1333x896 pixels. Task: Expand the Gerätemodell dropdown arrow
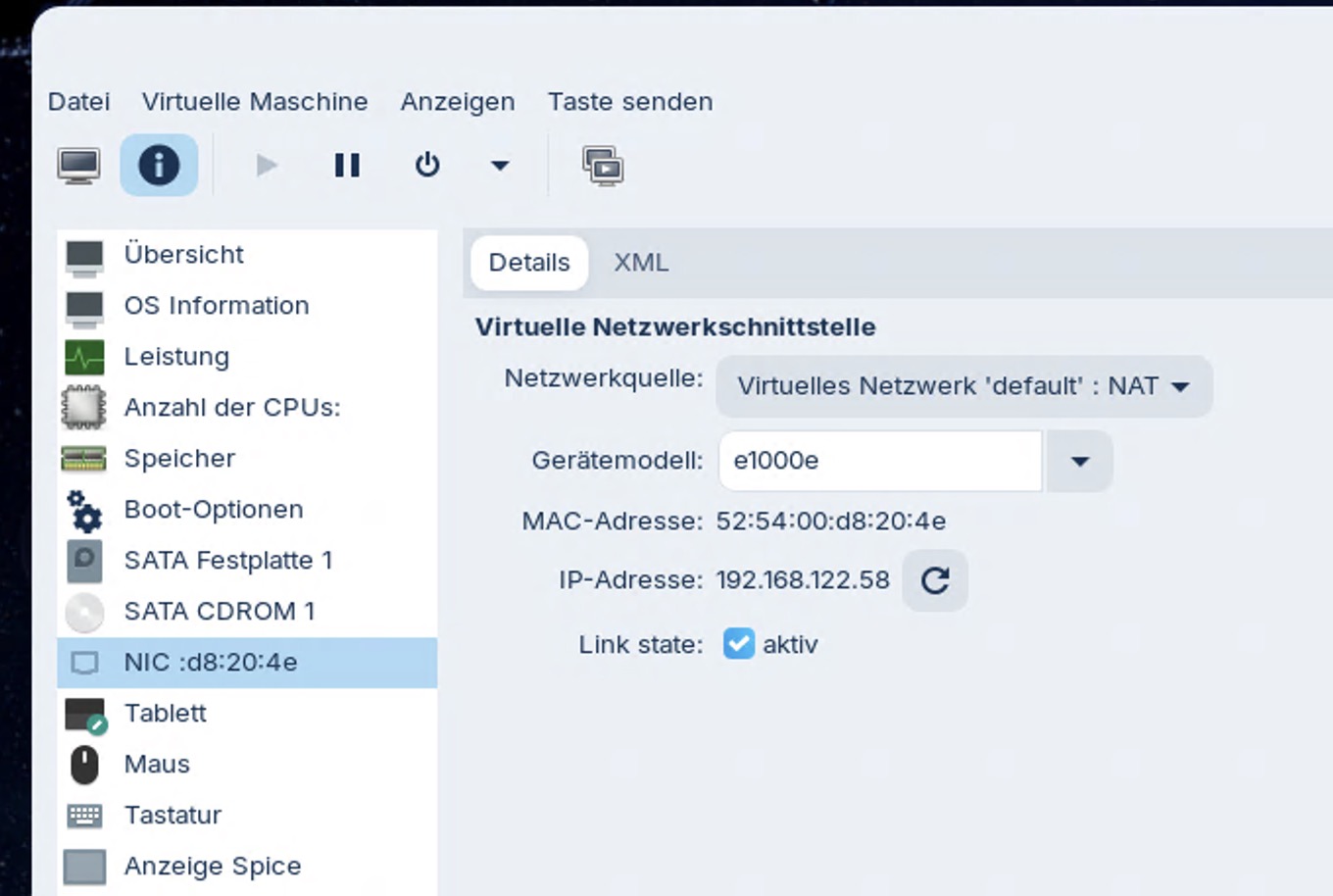pos(1079,461)
